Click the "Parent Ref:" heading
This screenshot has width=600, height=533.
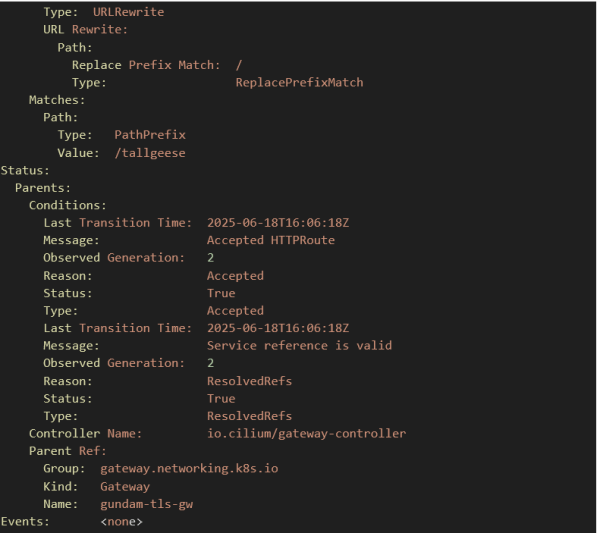[67, 451]
